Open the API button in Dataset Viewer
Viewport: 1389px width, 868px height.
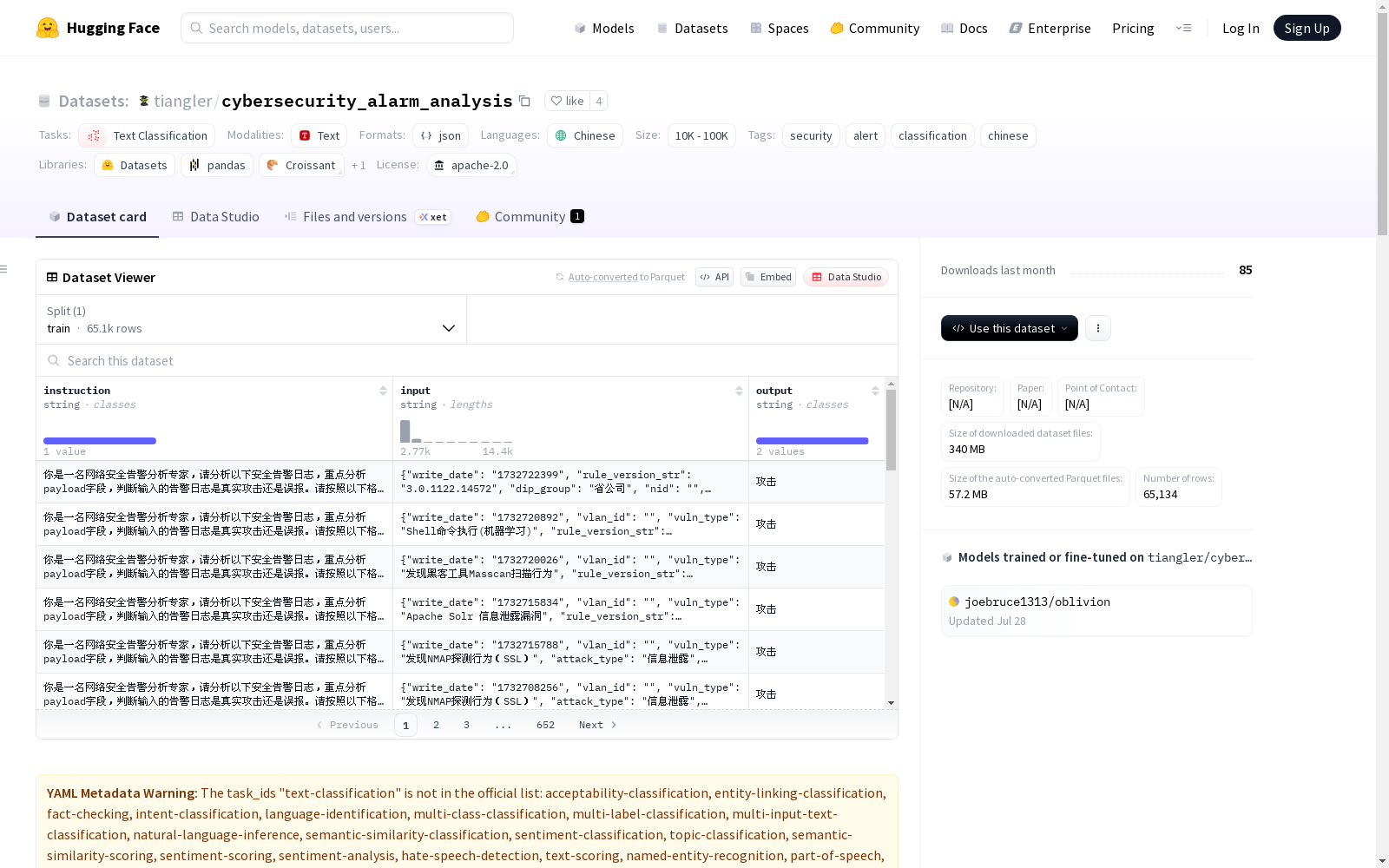pos(714,277)
